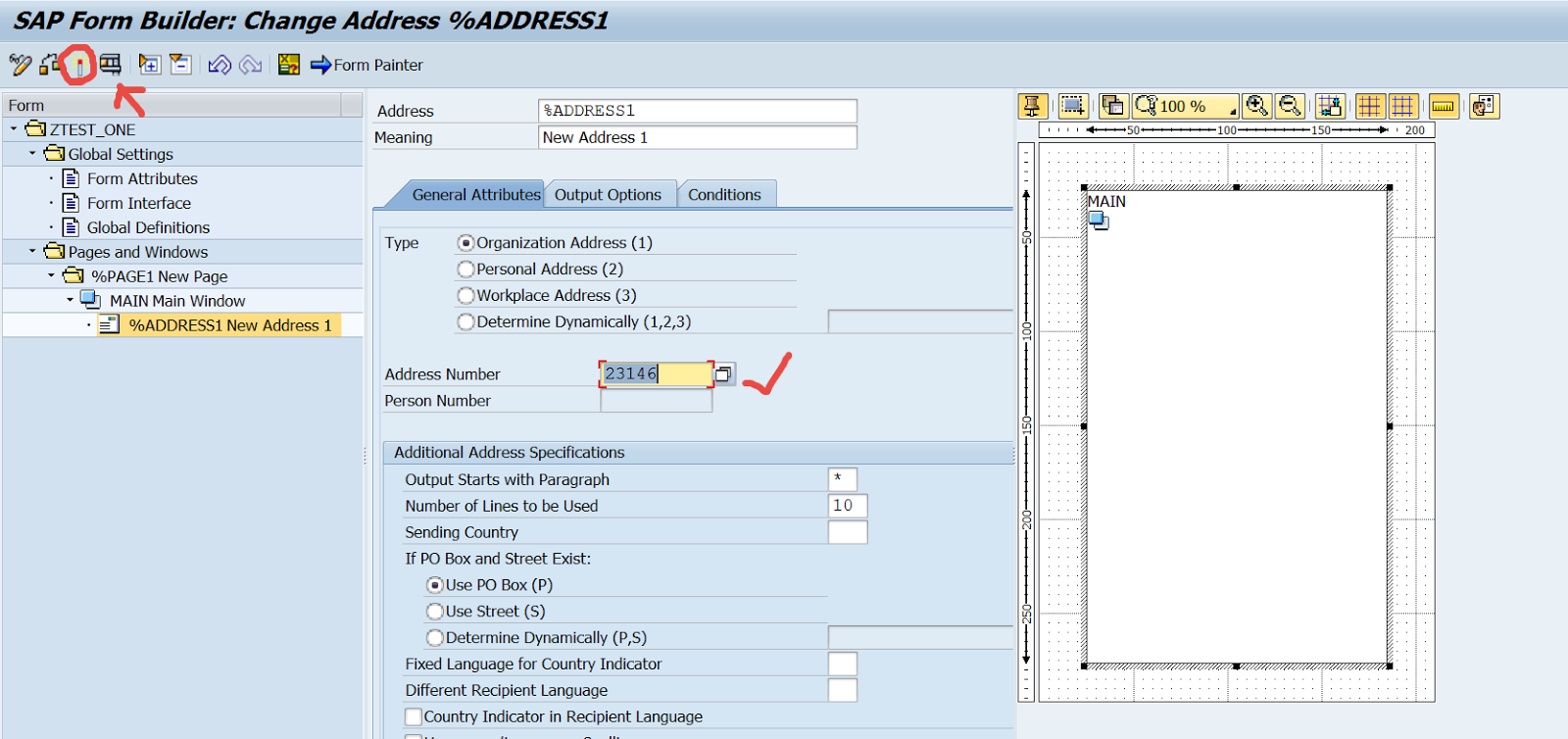Click the MAIN label on the canvas

[1106, 201]
